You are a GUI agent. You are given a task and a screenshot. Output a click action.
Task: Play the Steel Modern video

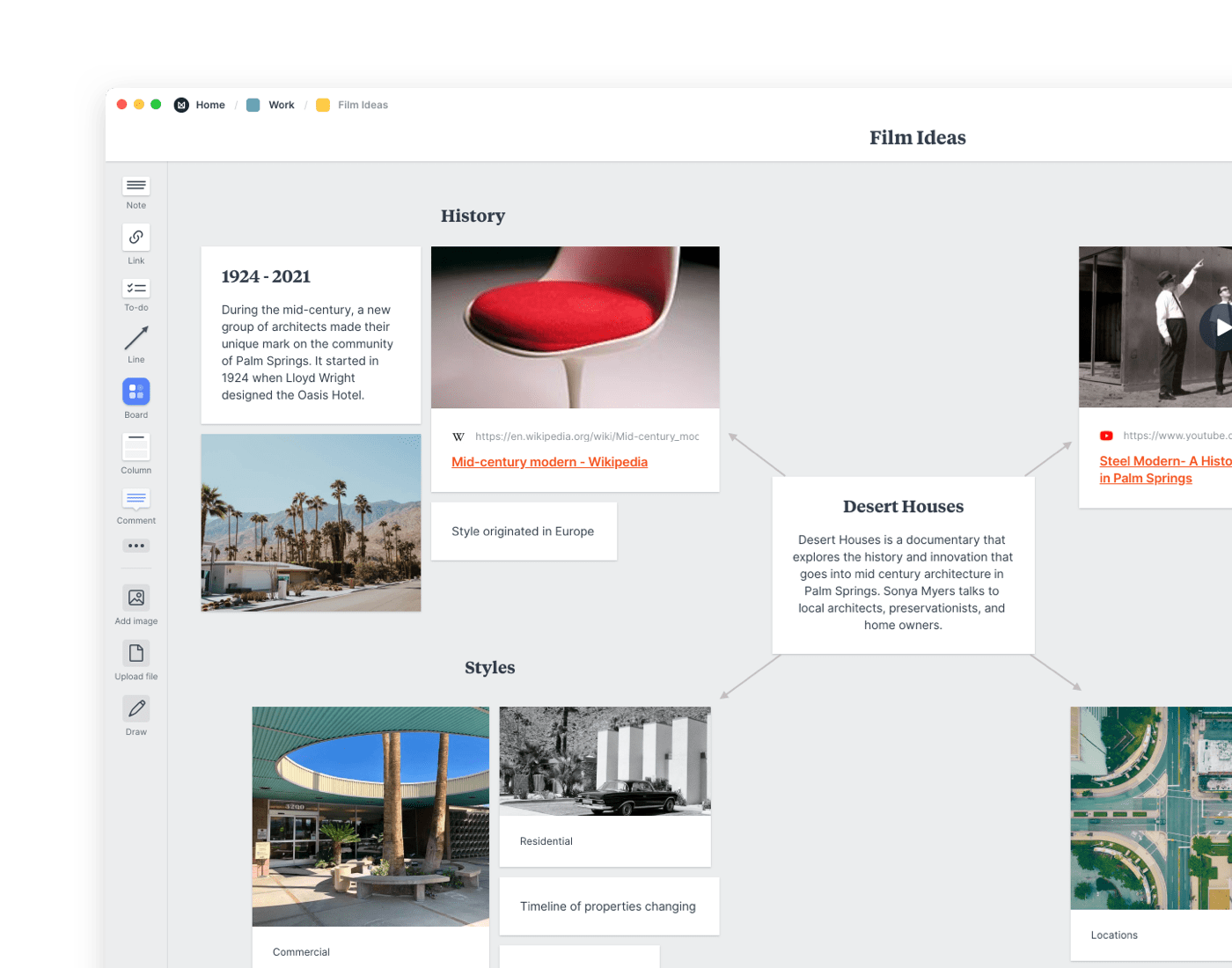coord(1220,327)
